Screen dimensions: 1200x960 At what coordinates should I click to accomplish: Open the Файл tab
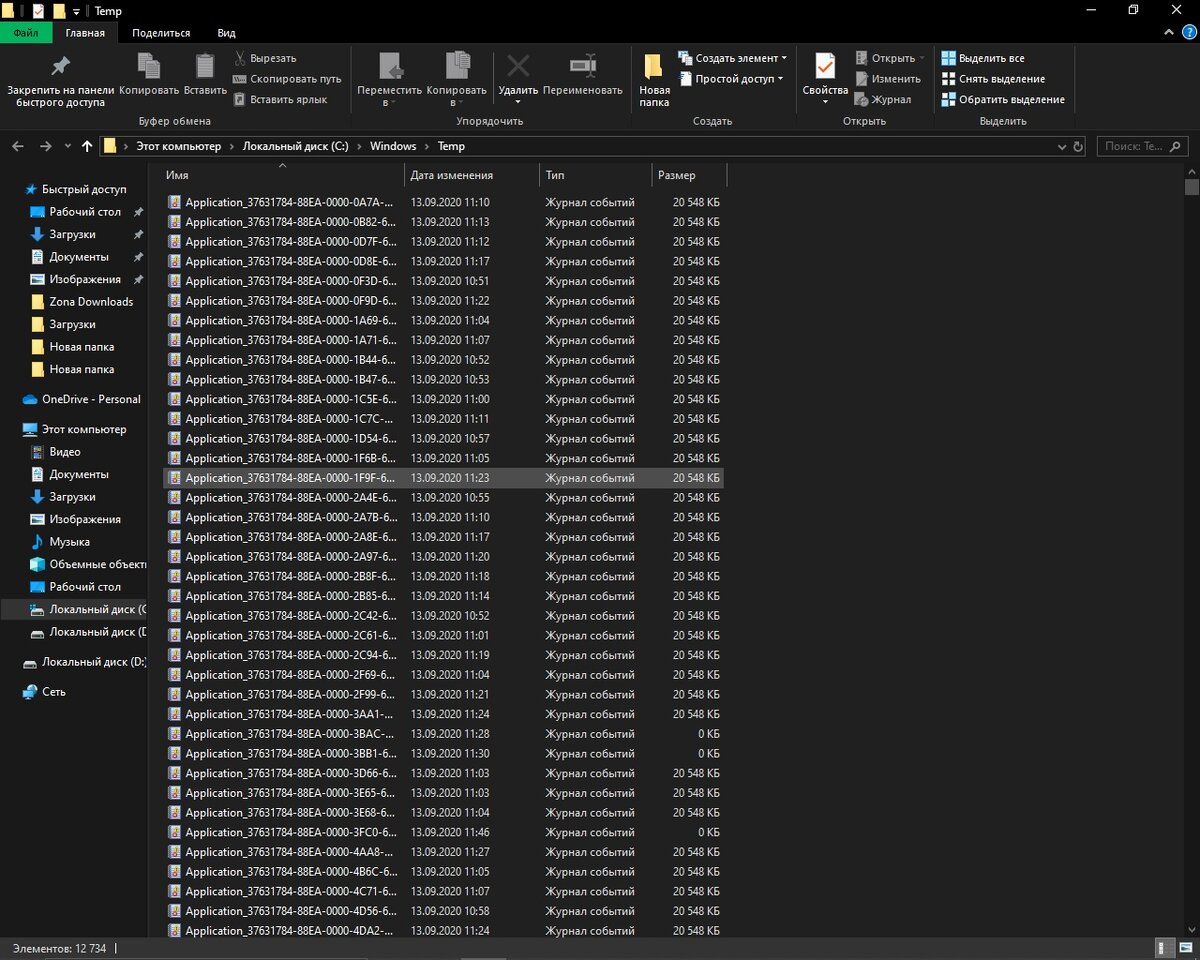click(26, 33)
